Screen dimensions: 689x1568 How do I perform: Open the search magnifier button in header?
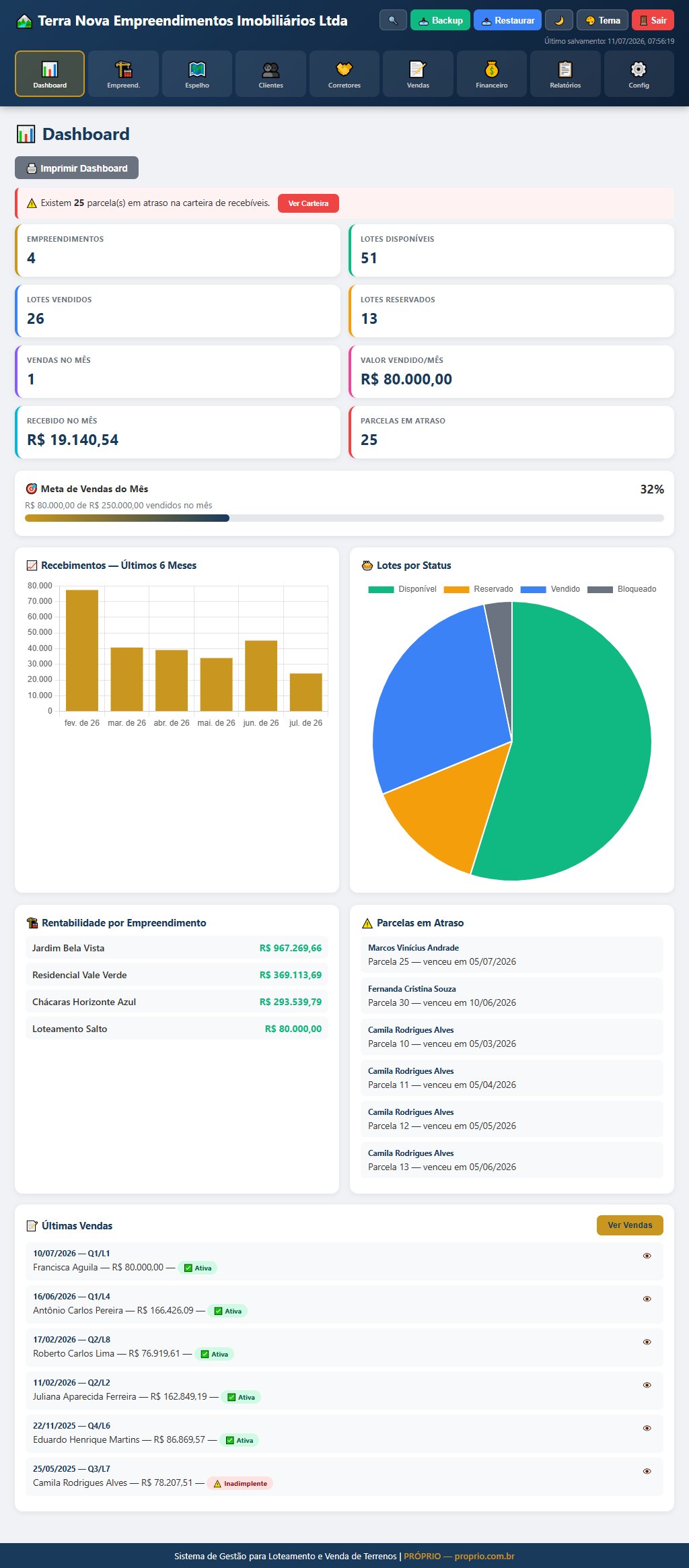tap(393, 20)
